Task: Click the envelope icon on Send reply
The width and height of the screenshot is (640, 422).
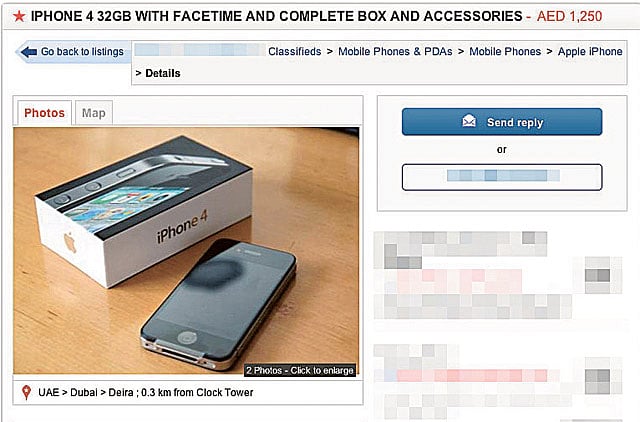Action: pos(469,121)
